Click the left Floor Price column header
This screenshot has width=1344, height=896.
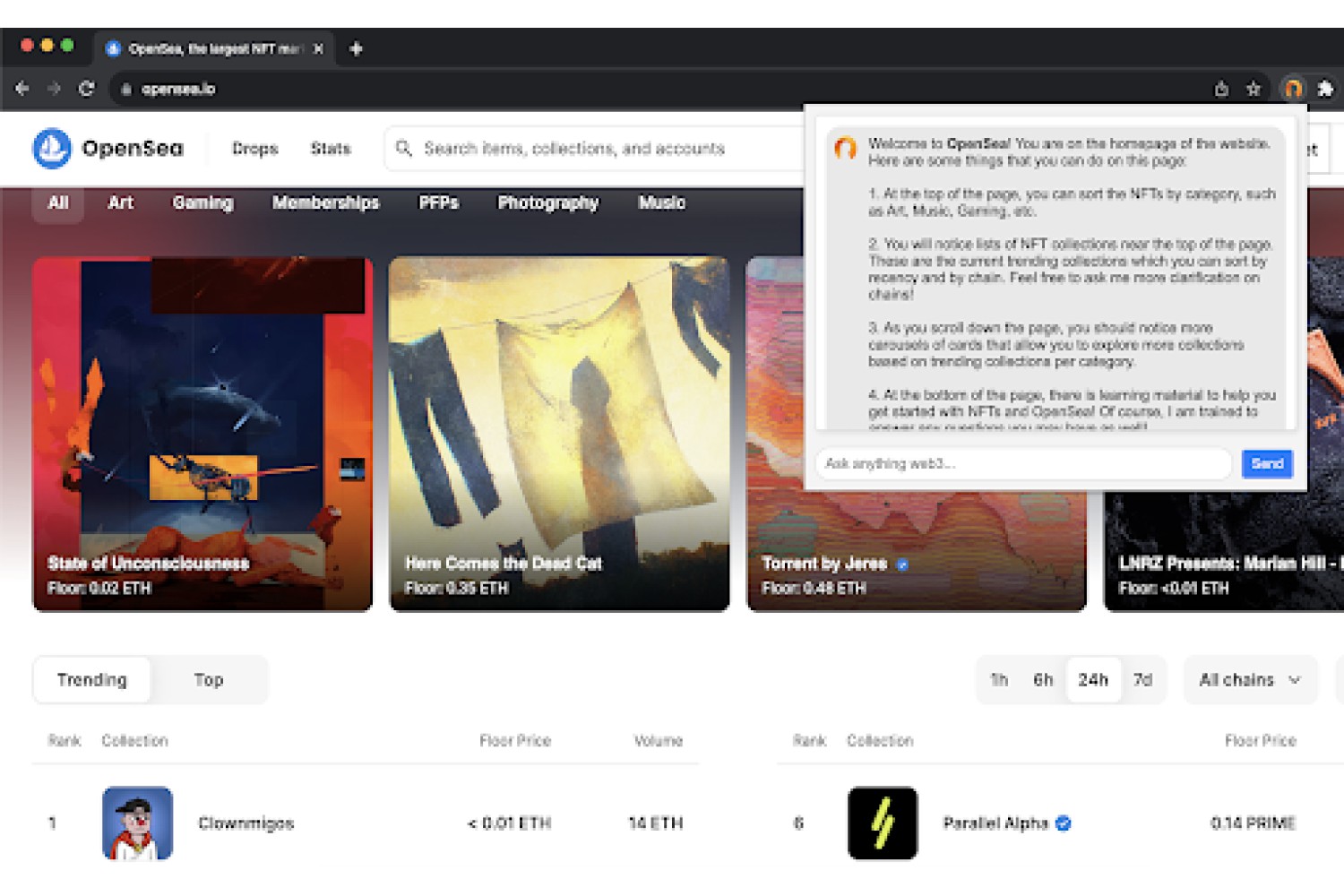515,740
